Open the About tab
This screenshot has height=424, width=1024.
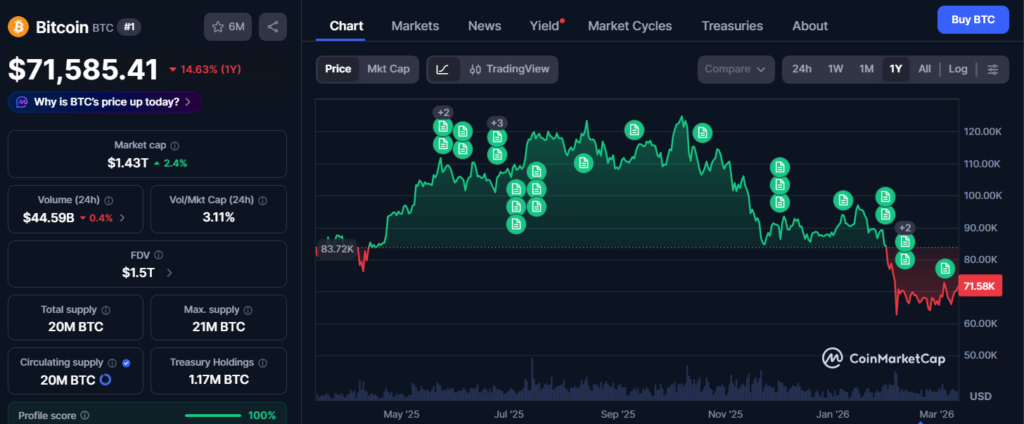[810, 26]
